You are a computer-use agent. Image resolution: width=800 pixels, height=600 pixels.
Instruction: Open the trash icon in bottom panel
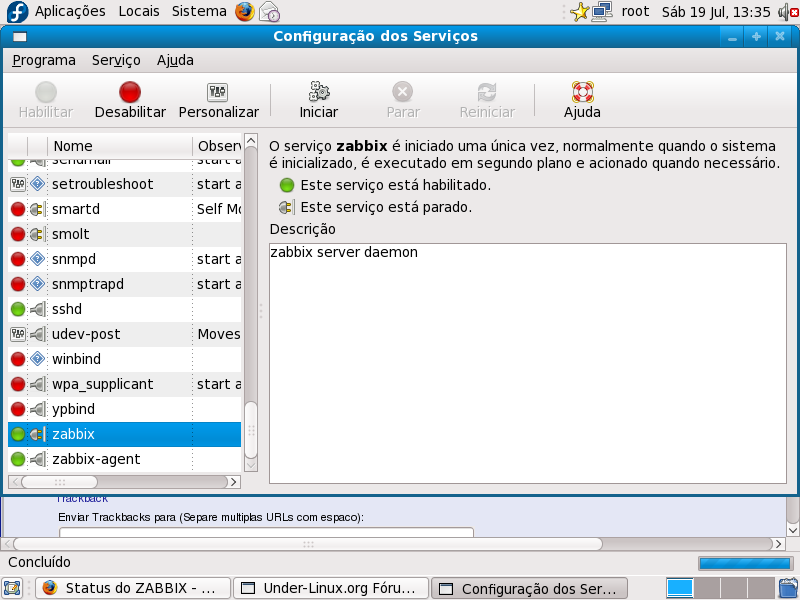(x=789, y=588)
